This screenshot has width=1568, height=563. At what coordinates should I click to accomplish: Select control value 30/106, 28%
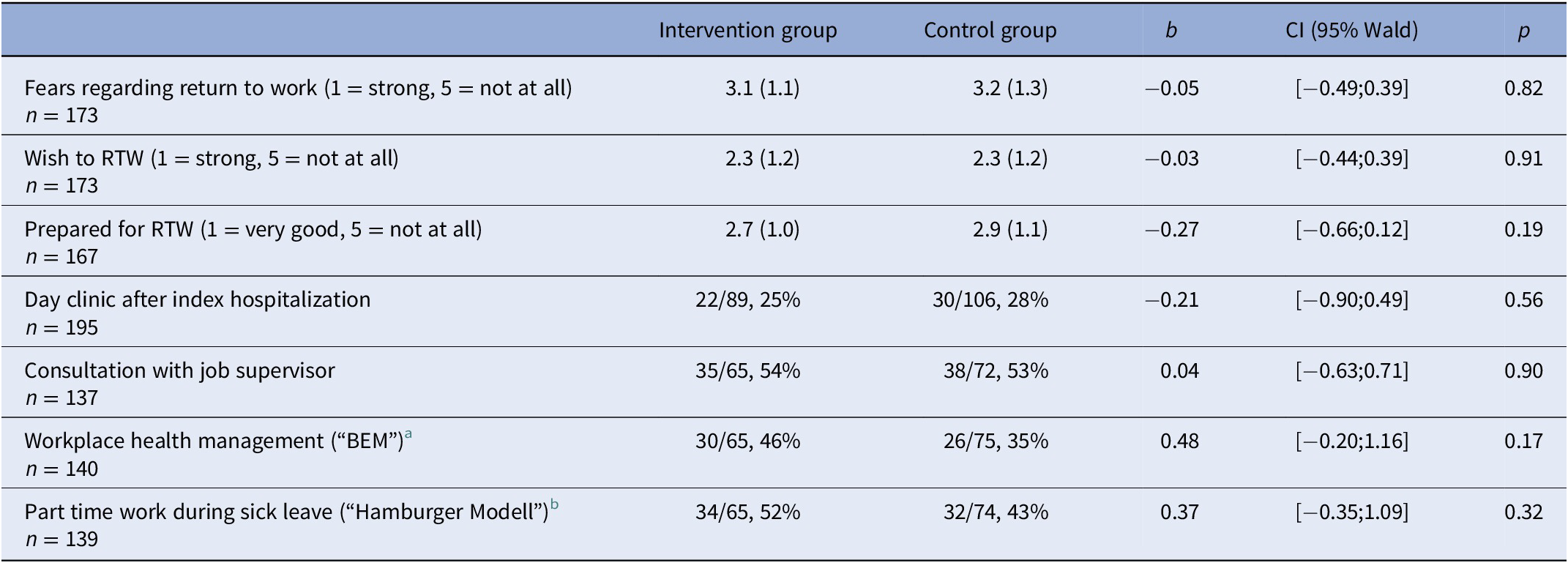coord(990,299)
